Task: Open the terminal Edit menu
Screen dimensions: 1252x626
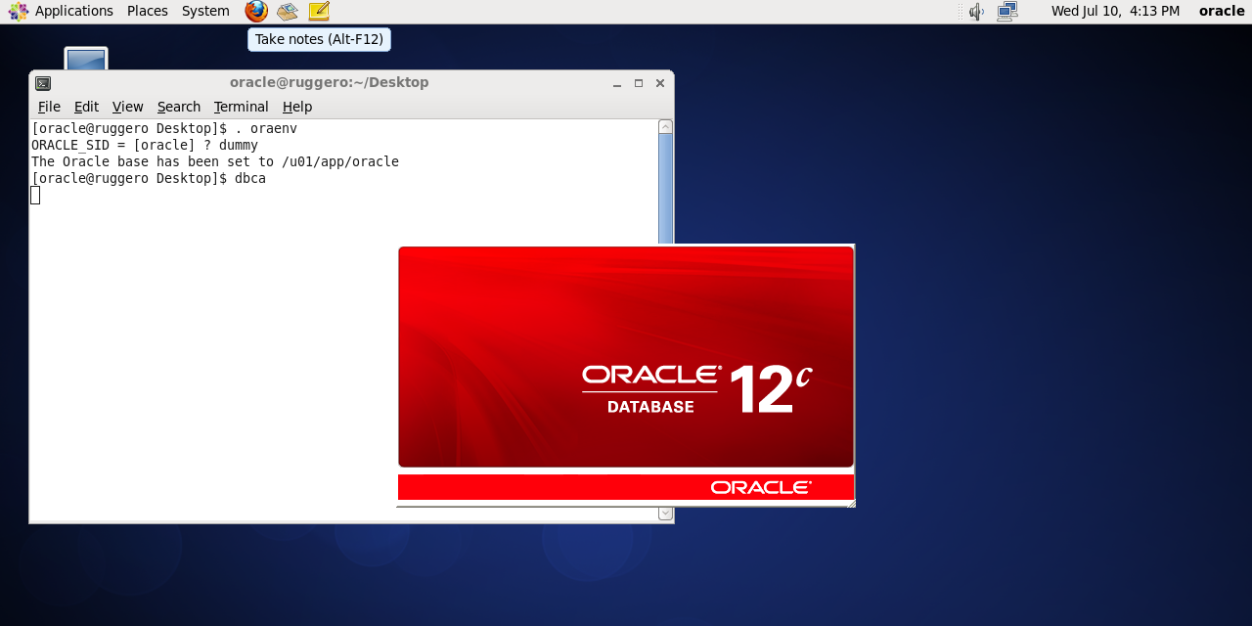Action: click(86, 107)
